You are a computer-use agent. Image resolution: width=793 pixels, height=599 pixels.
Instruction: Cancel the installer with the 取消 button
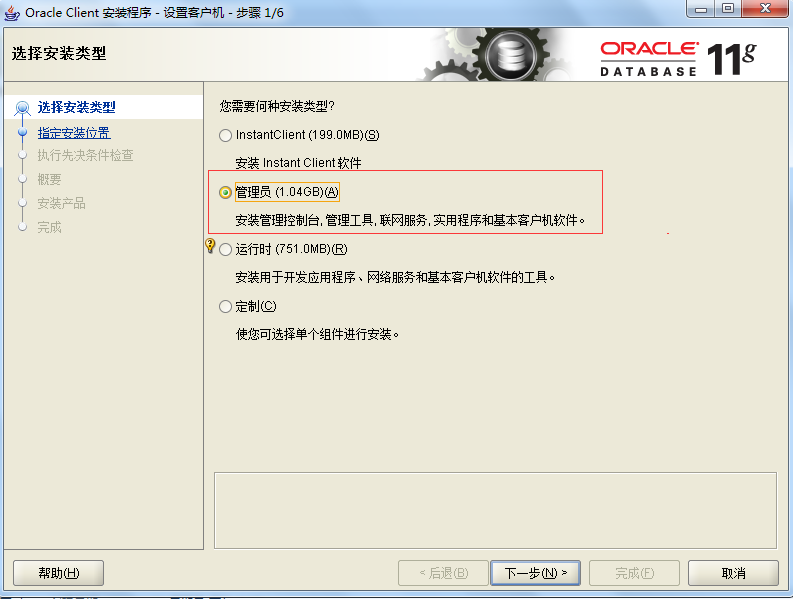(733, 573)
